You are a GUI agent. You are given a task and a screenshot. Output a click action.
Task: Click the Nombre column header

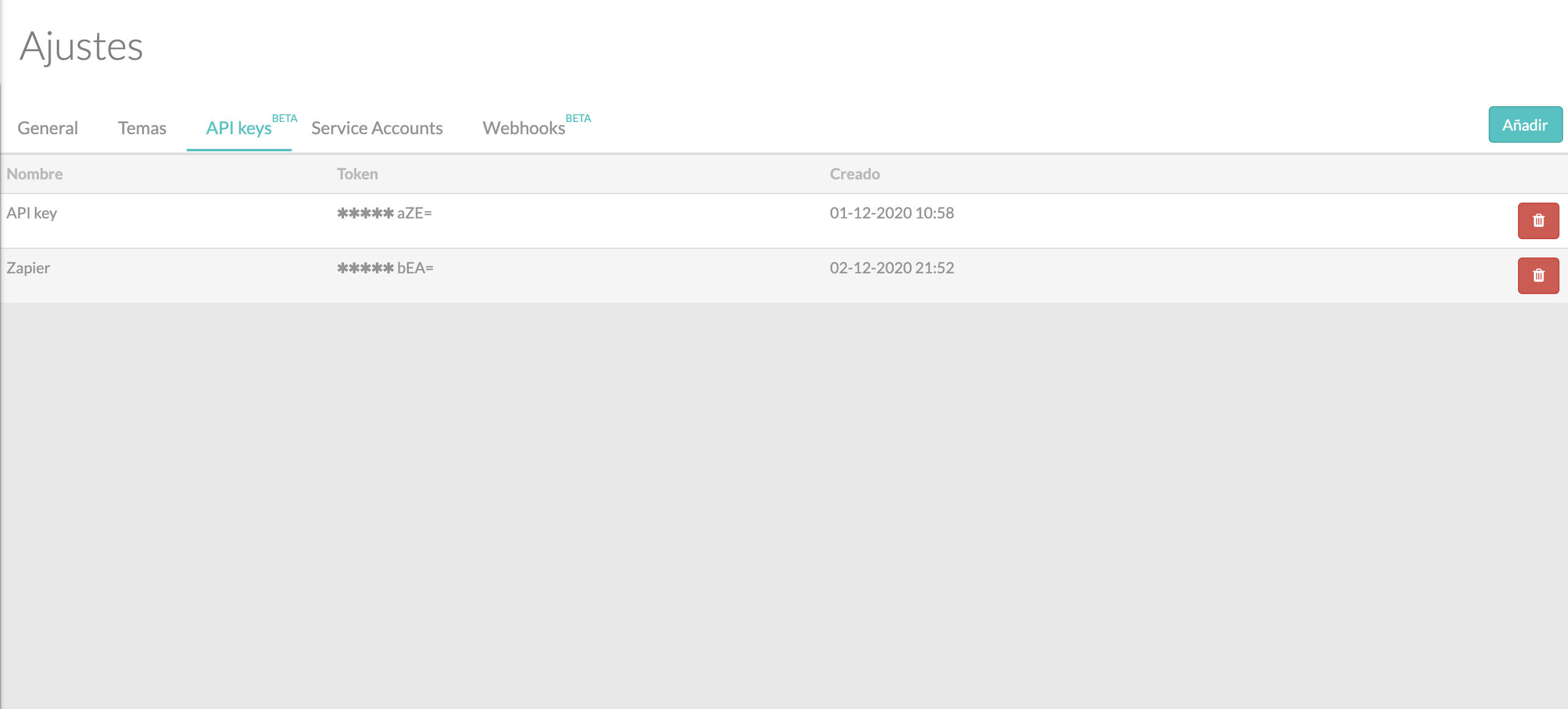[x=35, y=174]
